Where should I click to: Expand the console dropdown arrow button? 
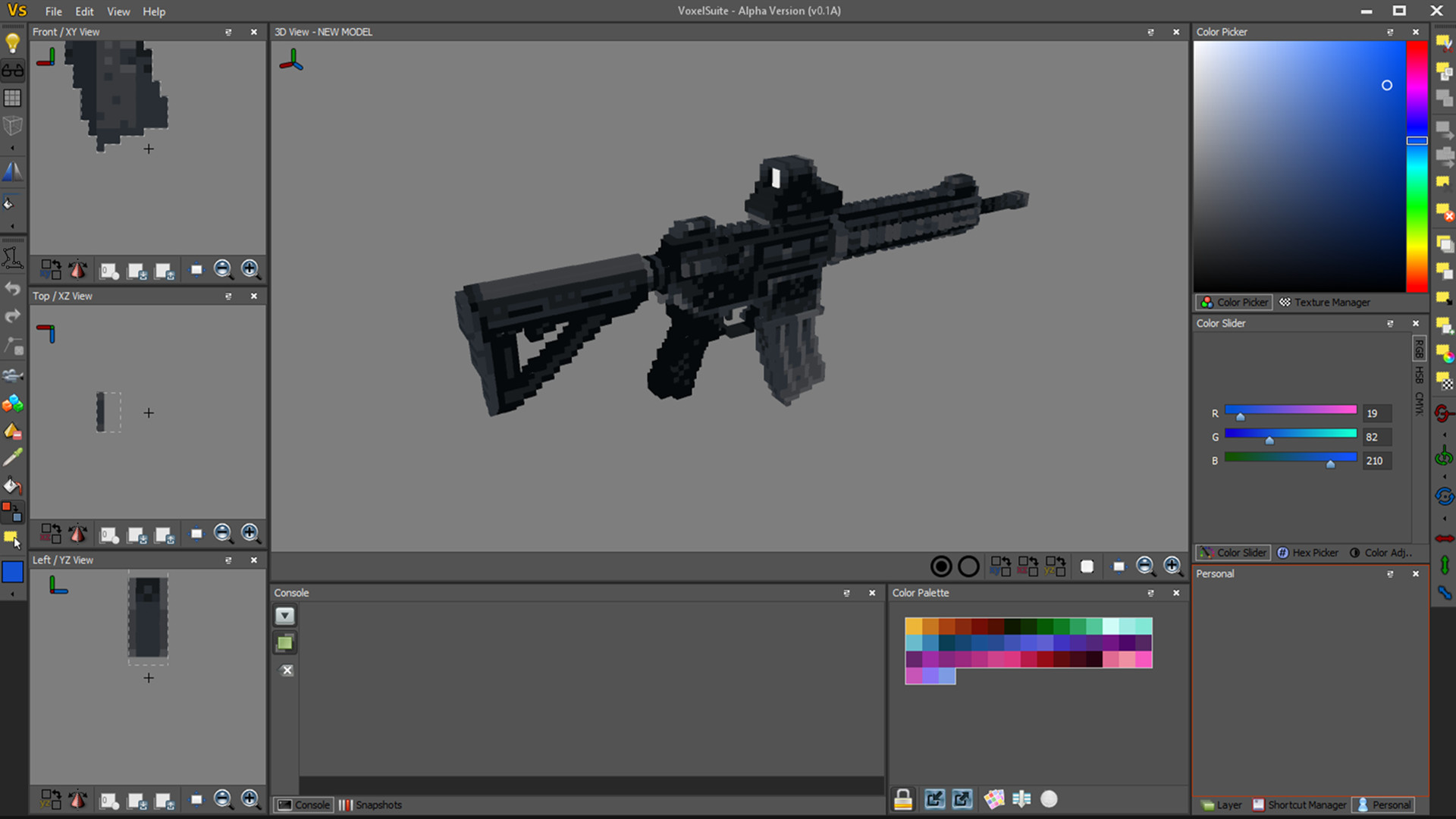[x=285, y=616]
